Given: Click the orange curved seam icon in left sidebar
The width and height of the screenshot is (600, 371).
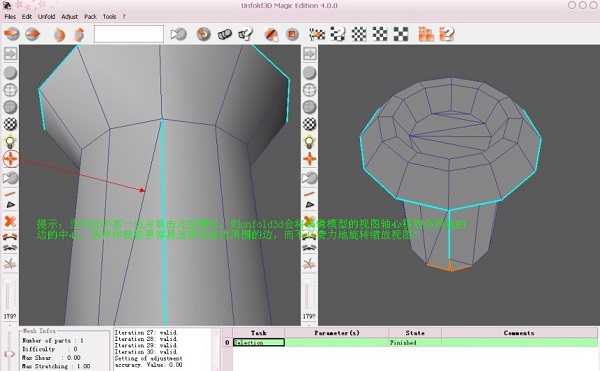Looking at the screenshot, I should [x=10, y=237].
